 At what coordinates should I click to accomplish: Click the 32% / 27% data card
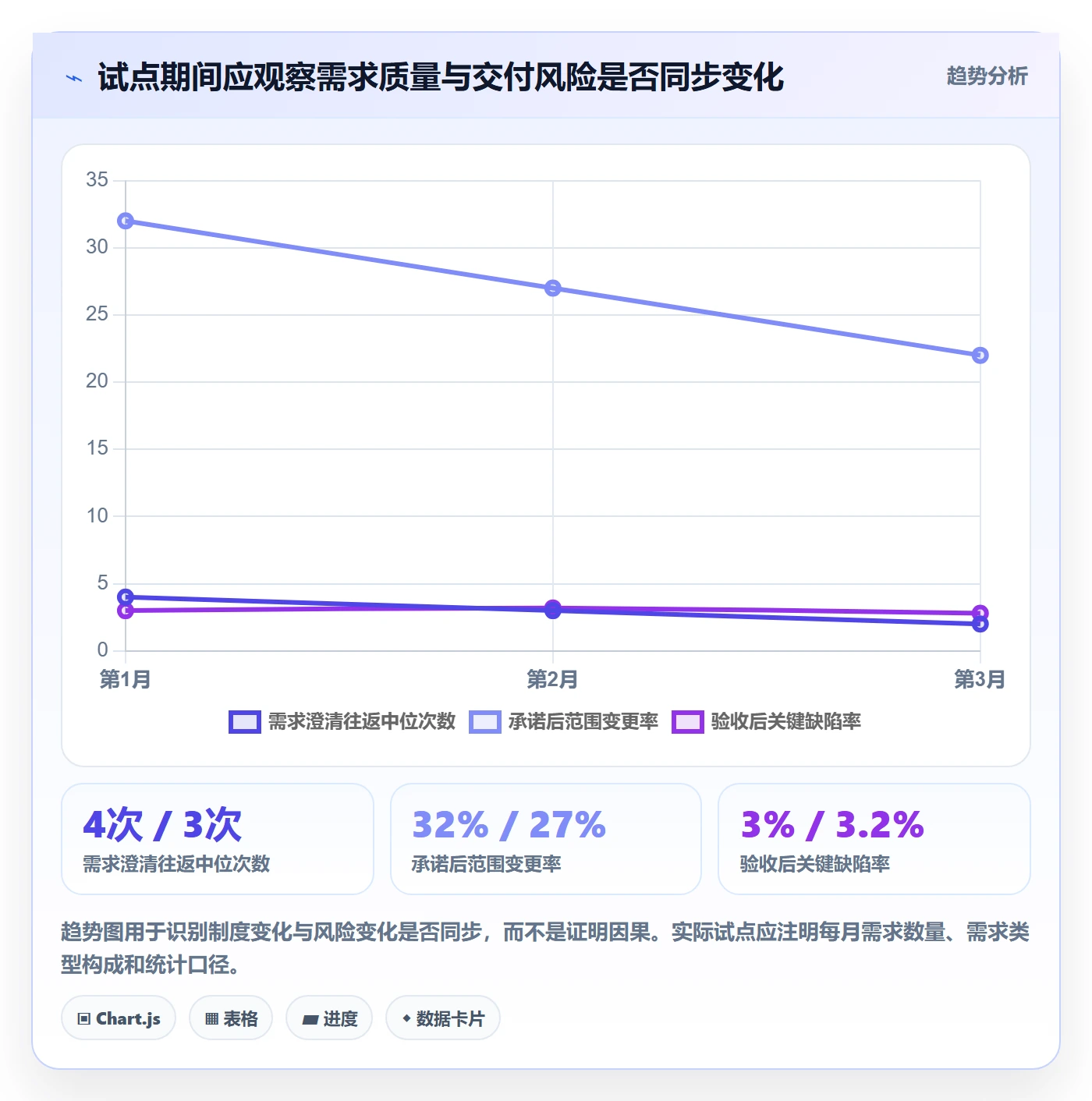[546, 839]
